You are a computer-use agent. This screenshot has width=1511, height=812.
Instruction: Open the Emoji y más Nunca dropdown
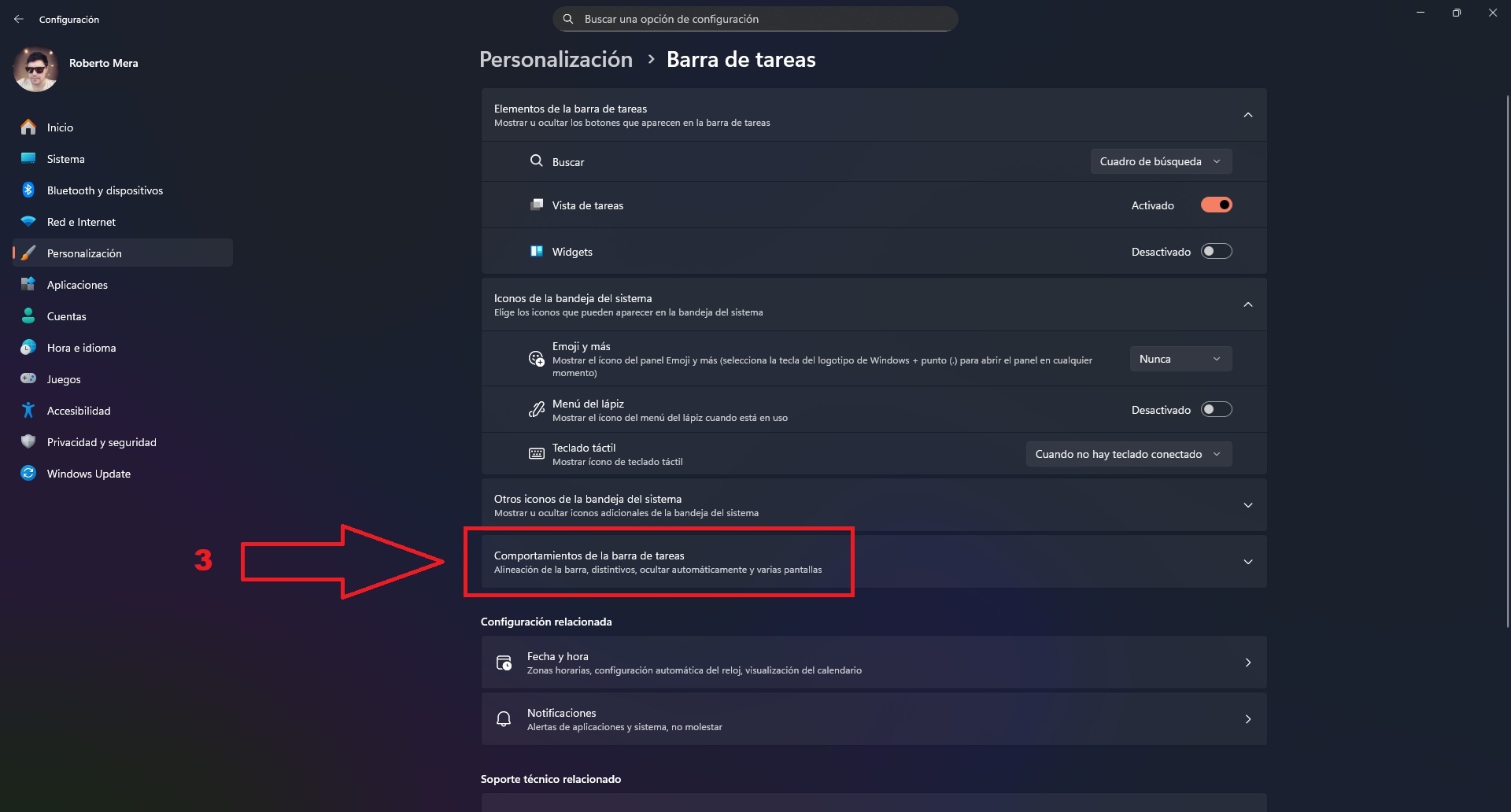tap(1180, 359)
